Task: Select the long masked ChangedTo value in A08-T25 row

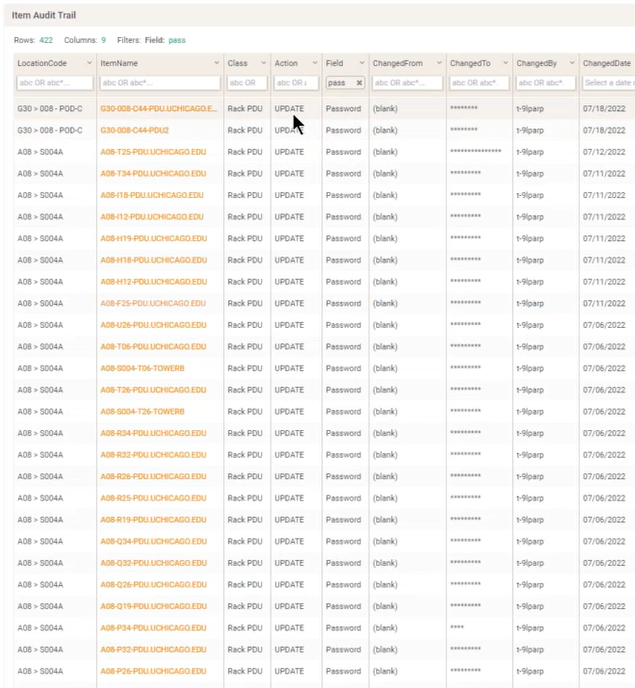Action: click(x=475, y=151)
